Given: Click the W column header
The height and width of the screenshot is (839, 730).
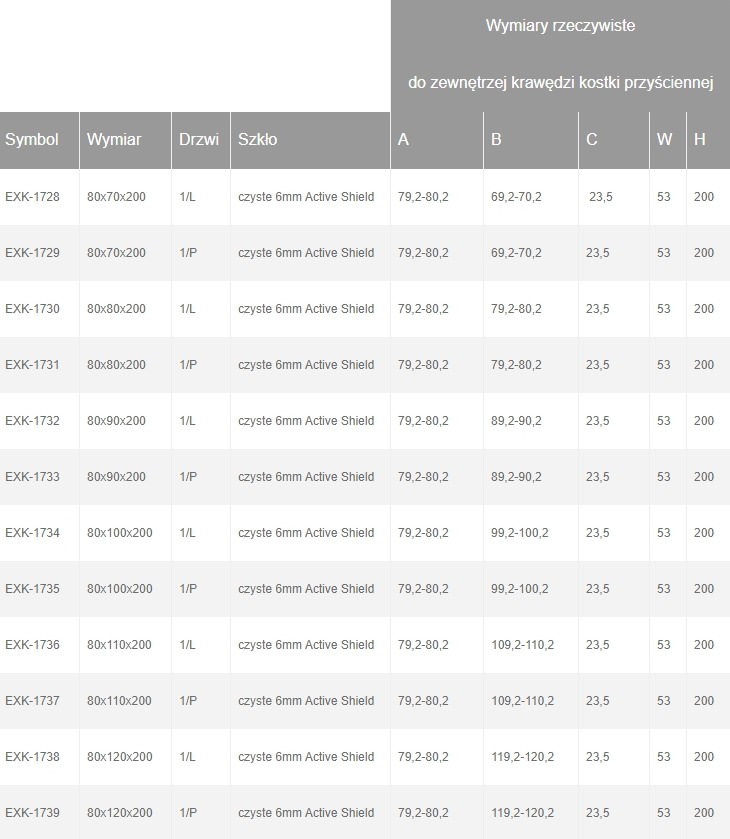Looking at the screenshot, I should [x=665, y=140].
